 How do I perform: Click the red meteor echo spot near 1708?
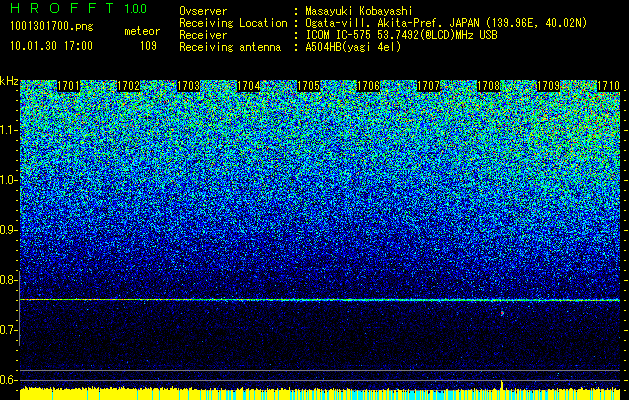pyautogui.click(x=502, y=313)
